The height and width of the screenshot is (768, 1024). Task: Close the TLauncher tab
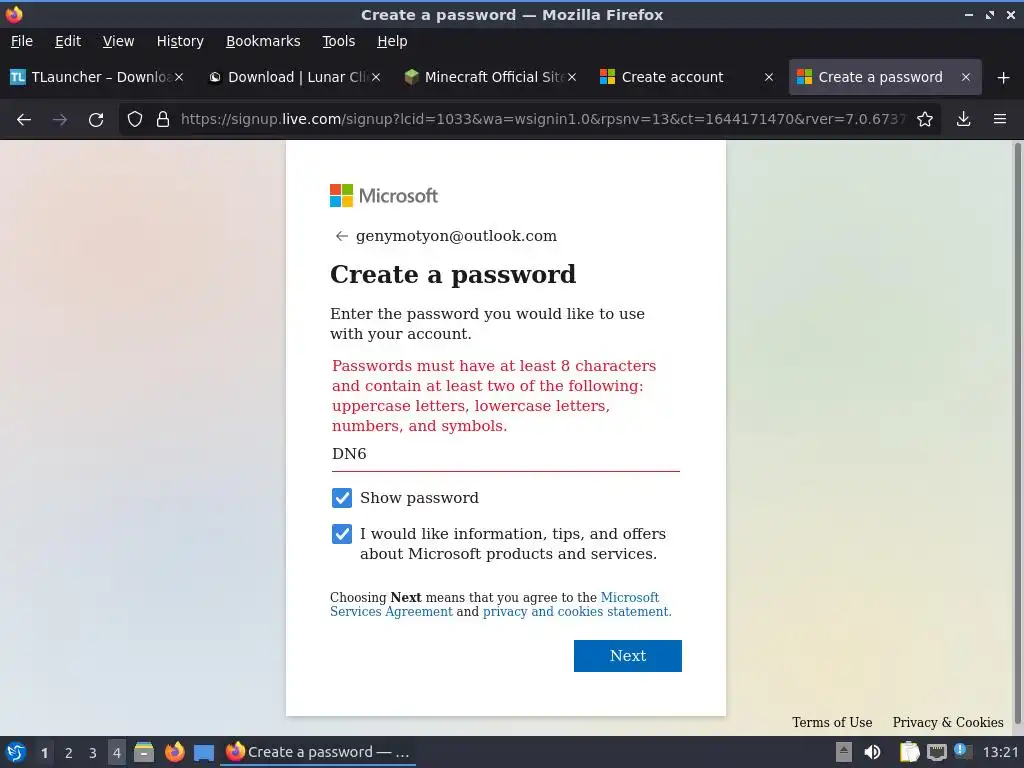pos(179,78)
